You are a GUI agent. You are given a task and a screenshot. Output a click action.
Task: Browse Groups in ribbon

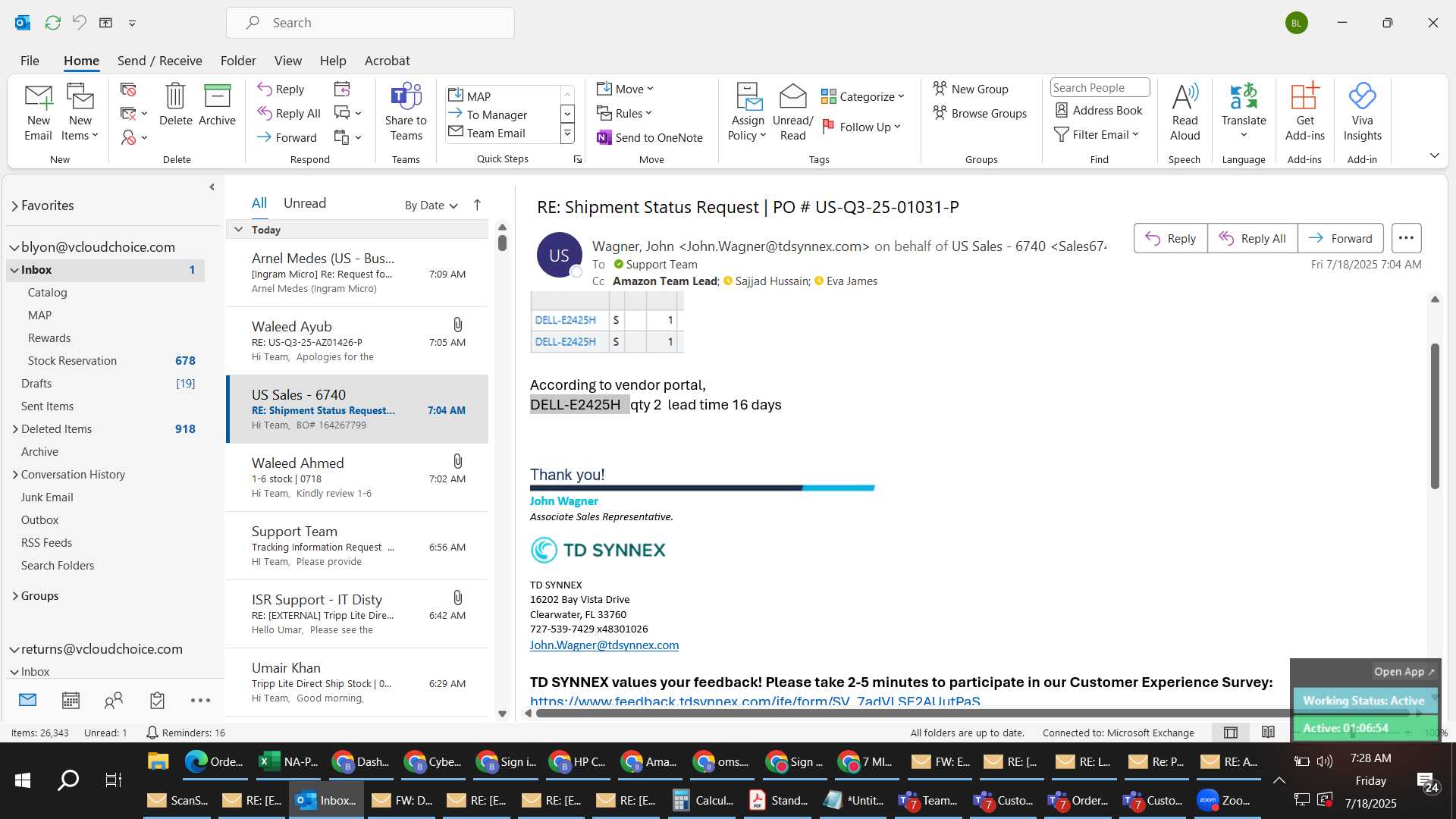tap(980, 114)
